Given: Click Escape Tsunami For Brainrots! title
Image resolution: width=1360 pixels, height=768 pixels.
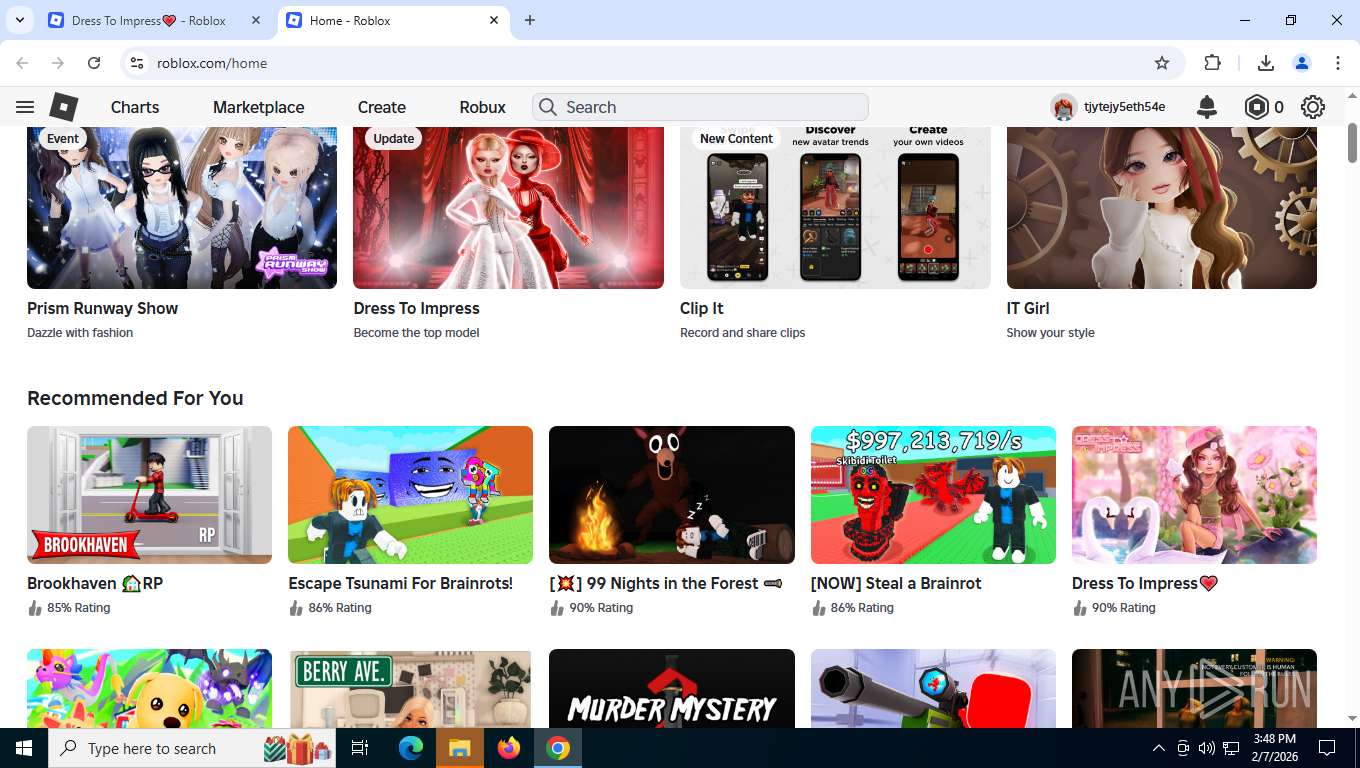Looking at the screenshot, I should [x=400, y=583].
